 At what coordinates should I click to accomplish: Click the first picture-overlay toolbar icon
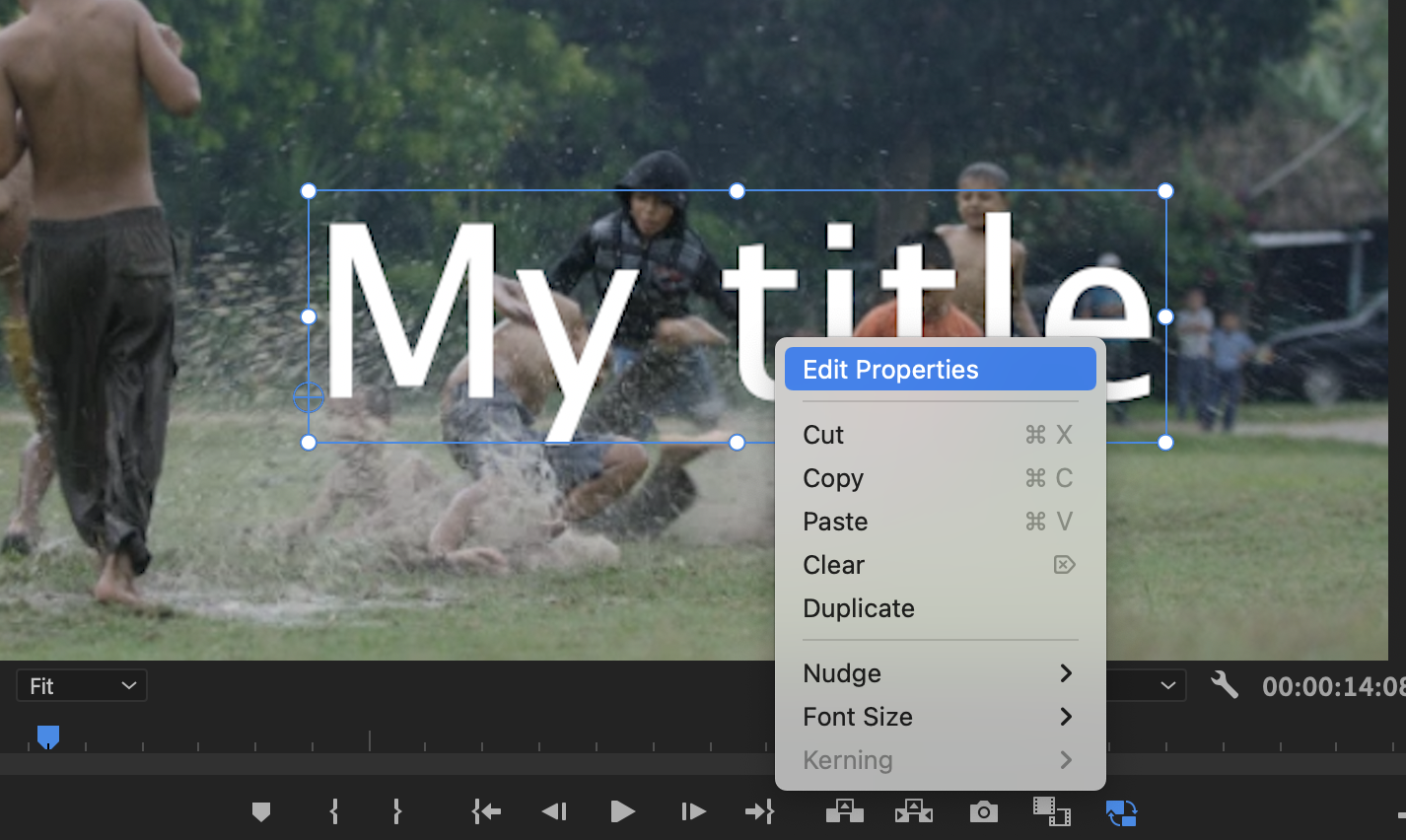(844, 811)
